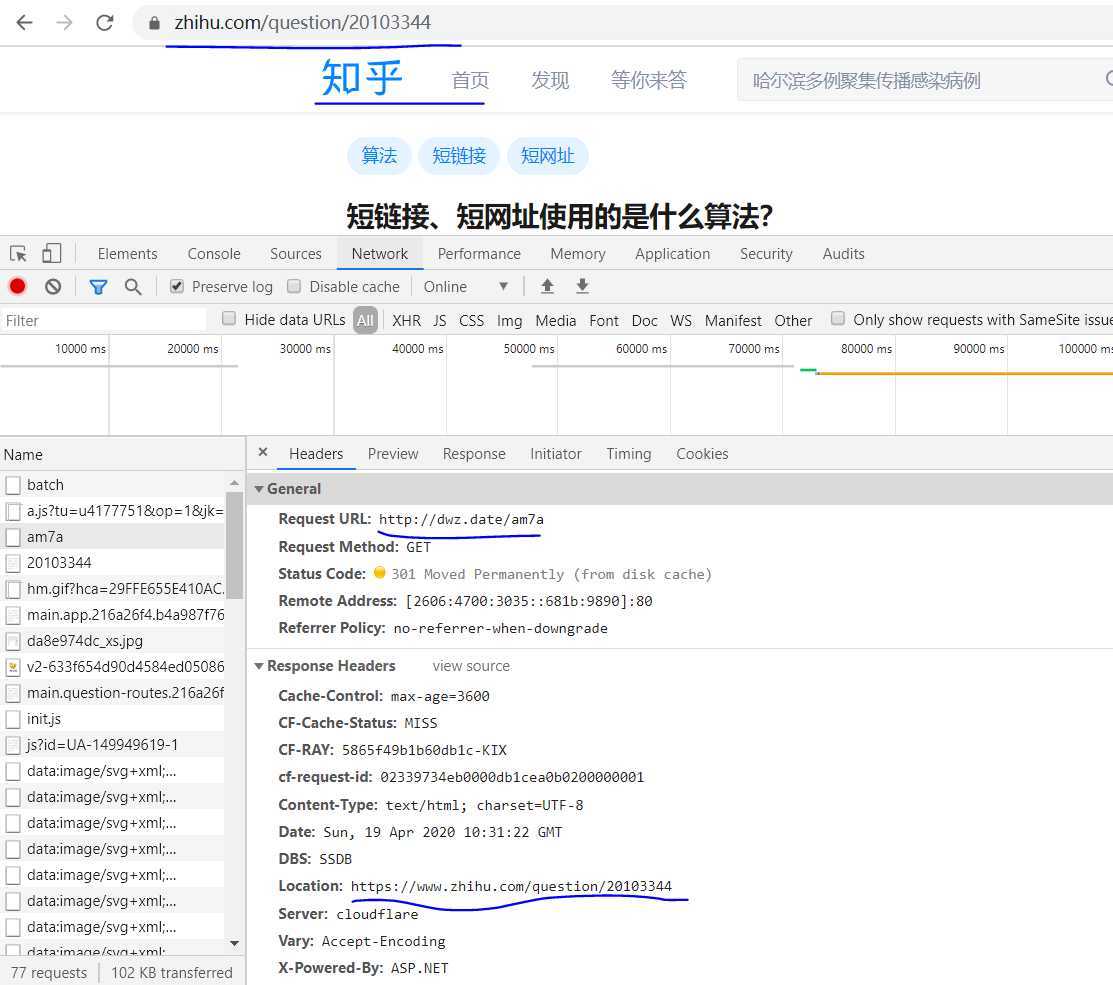This screenshot has width=1113, height=985.
Task: Select the All filter type
Action: click(365, 320)
